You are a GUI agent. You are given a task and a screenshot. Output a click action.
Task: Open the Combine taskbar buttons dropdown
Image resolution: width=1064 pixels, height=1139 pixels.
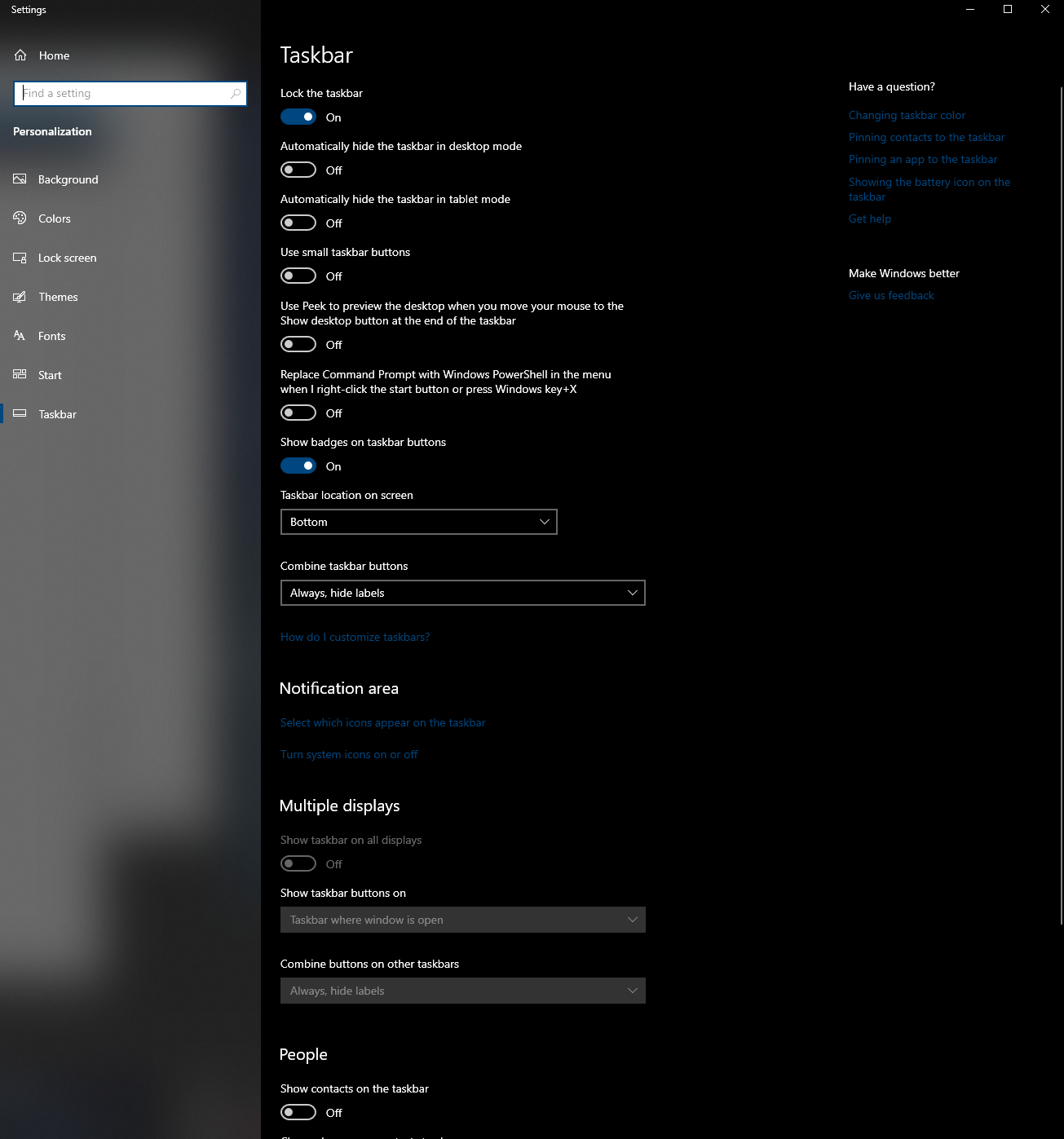[x=462, y=593]
